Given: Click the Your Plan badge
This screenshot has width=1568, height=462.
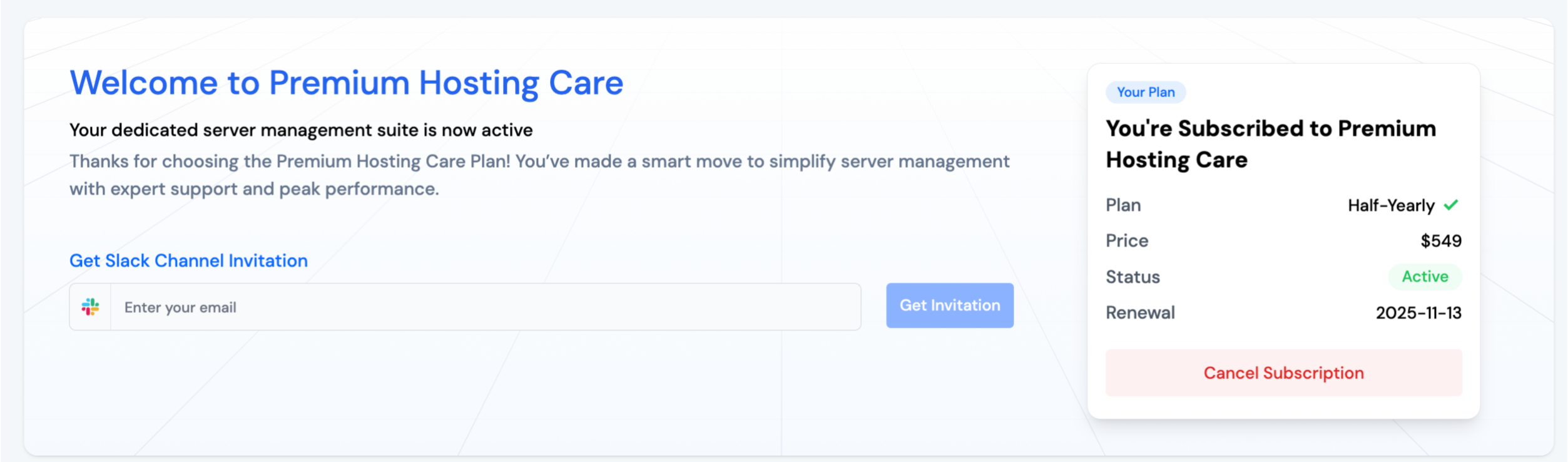Looking at the screenshot, I should (x=1146, y=92).
